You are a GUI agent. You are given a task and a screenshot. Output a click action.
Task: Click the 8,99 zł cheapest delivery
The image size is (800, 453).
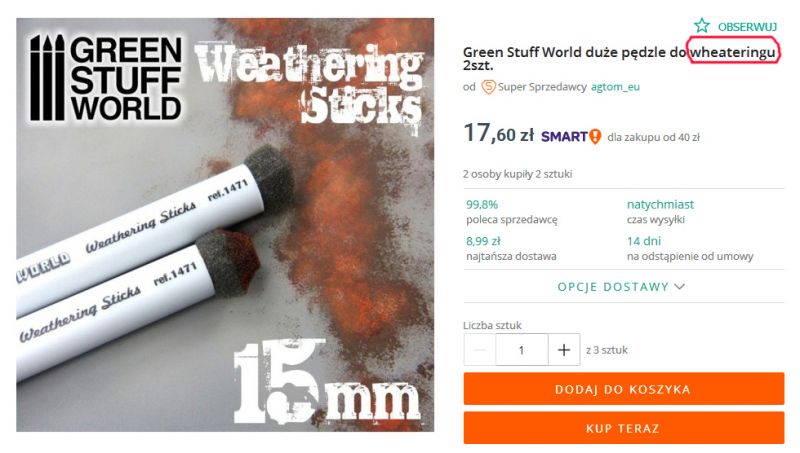[483, 241]
